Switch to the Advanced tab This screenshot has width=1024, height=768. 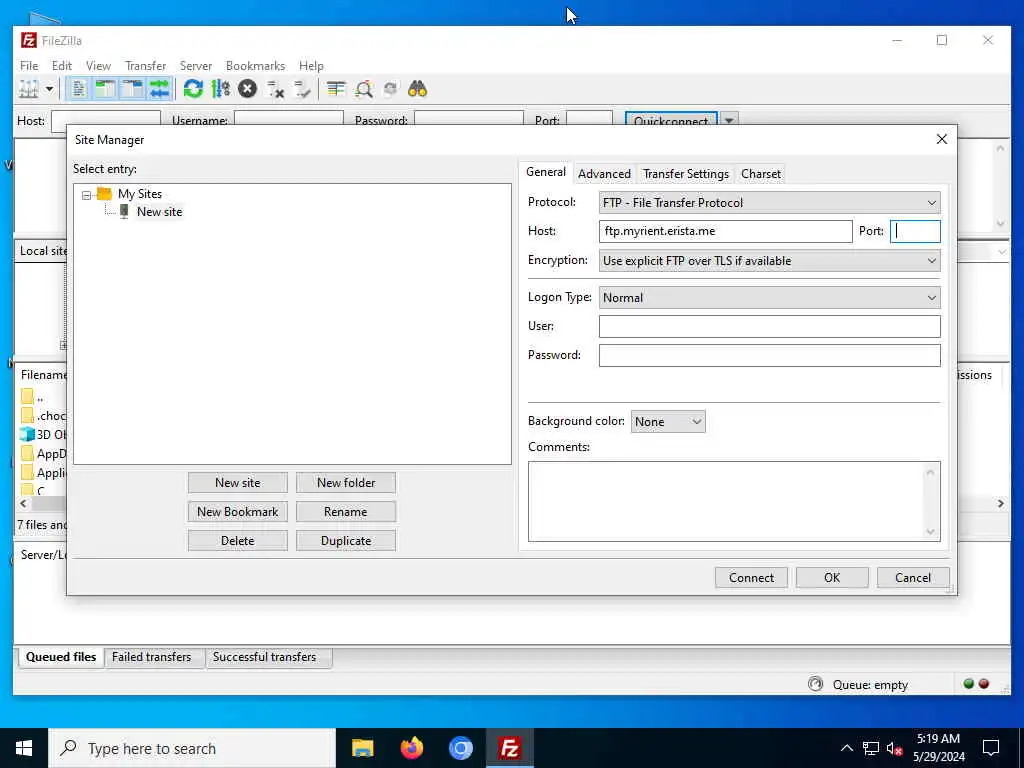[x=604, y=174]
